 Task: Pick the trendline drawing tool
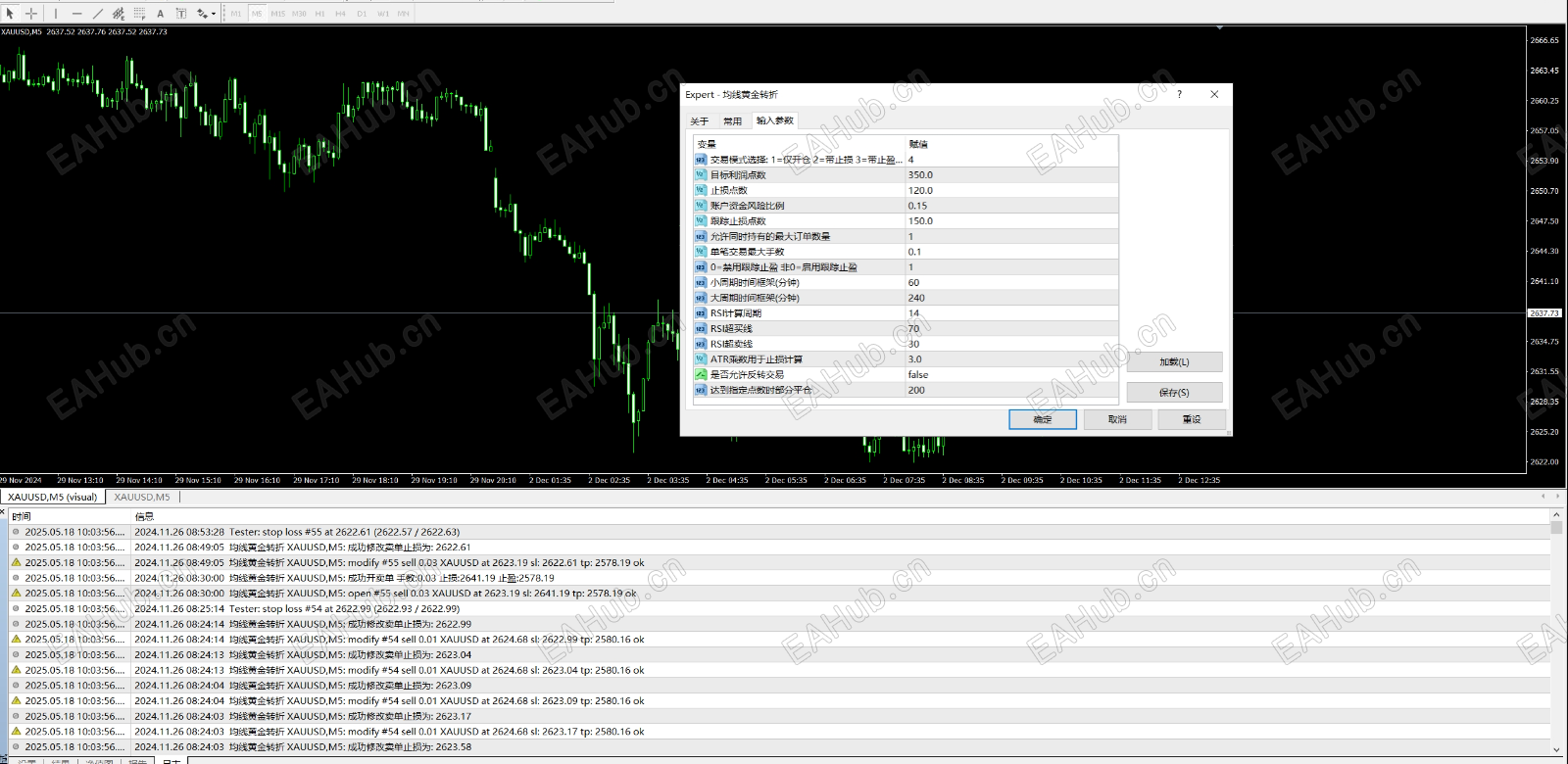click(x=97, y=13)
